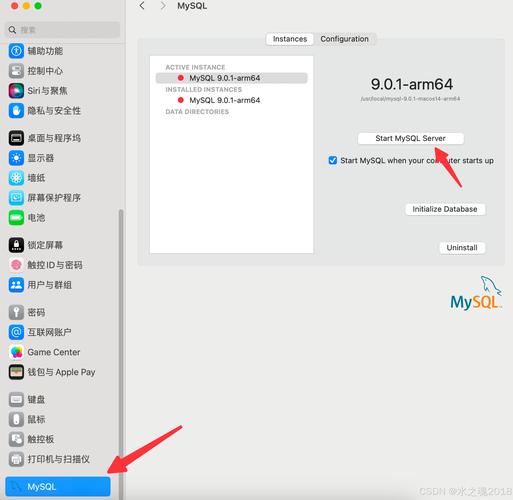The width and height of the screenshot is (513, 500).
Task: Open Trackpad (触控板) settings icon
Action: pos(16,439)
